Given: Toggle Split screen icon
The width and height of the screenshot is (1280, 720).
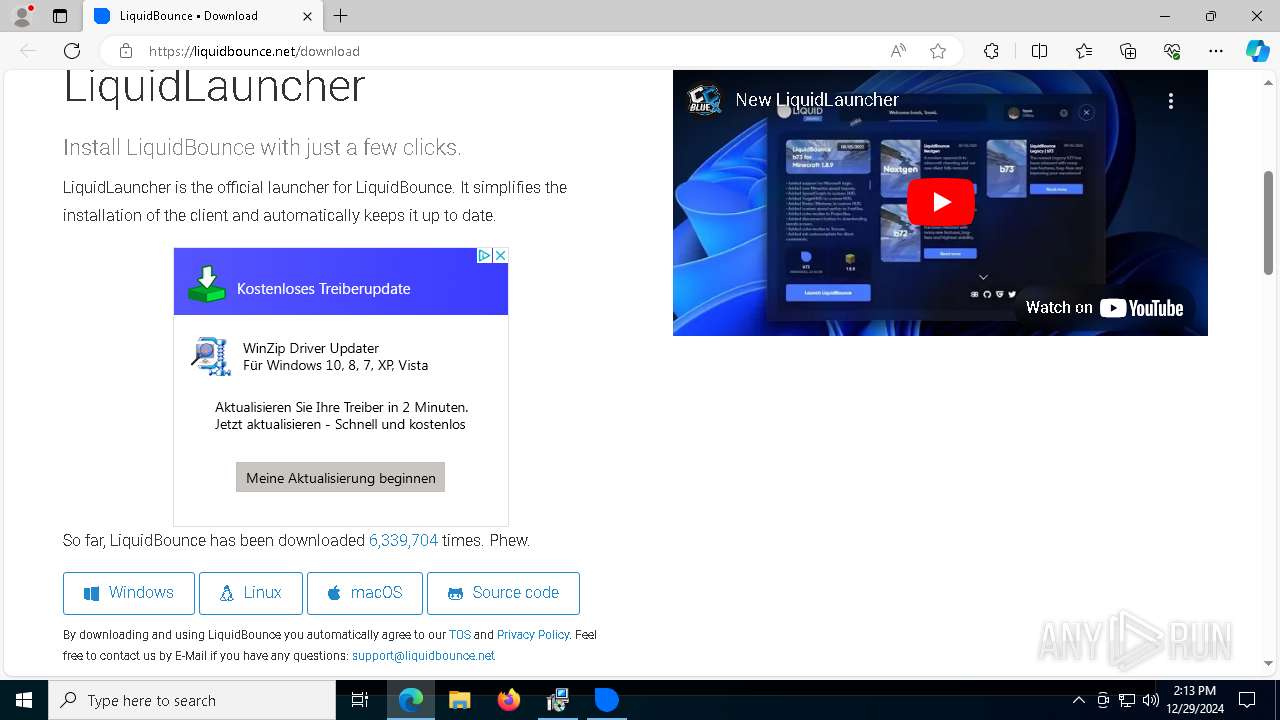Looking at the screenshot, I should click(1039, 51).
